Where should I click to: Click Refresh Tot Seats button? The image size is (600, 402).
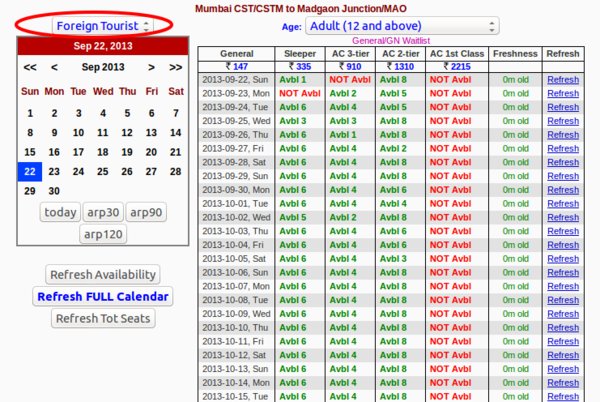(x=103, y=319)
